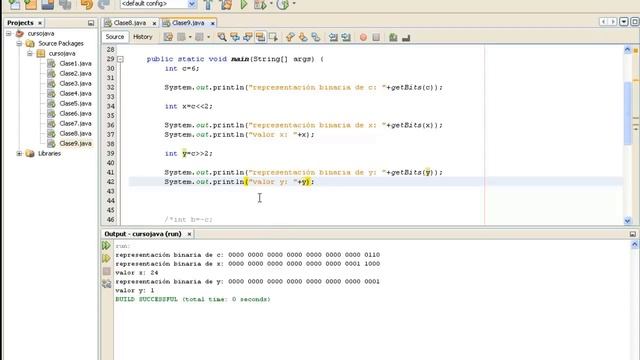Click the editor vertical scrollbar thumb
This screenshot has height=360, width=640.
click(x=628, y=113)
